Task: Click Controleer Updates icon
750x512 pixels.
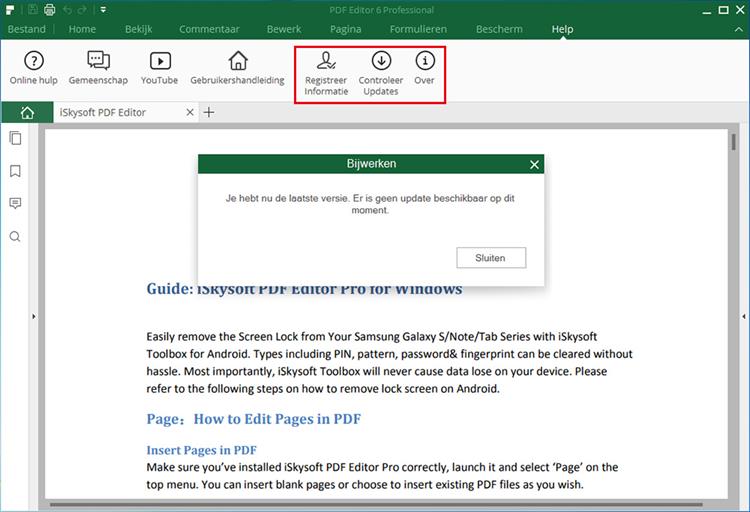Action: point(381,74)
